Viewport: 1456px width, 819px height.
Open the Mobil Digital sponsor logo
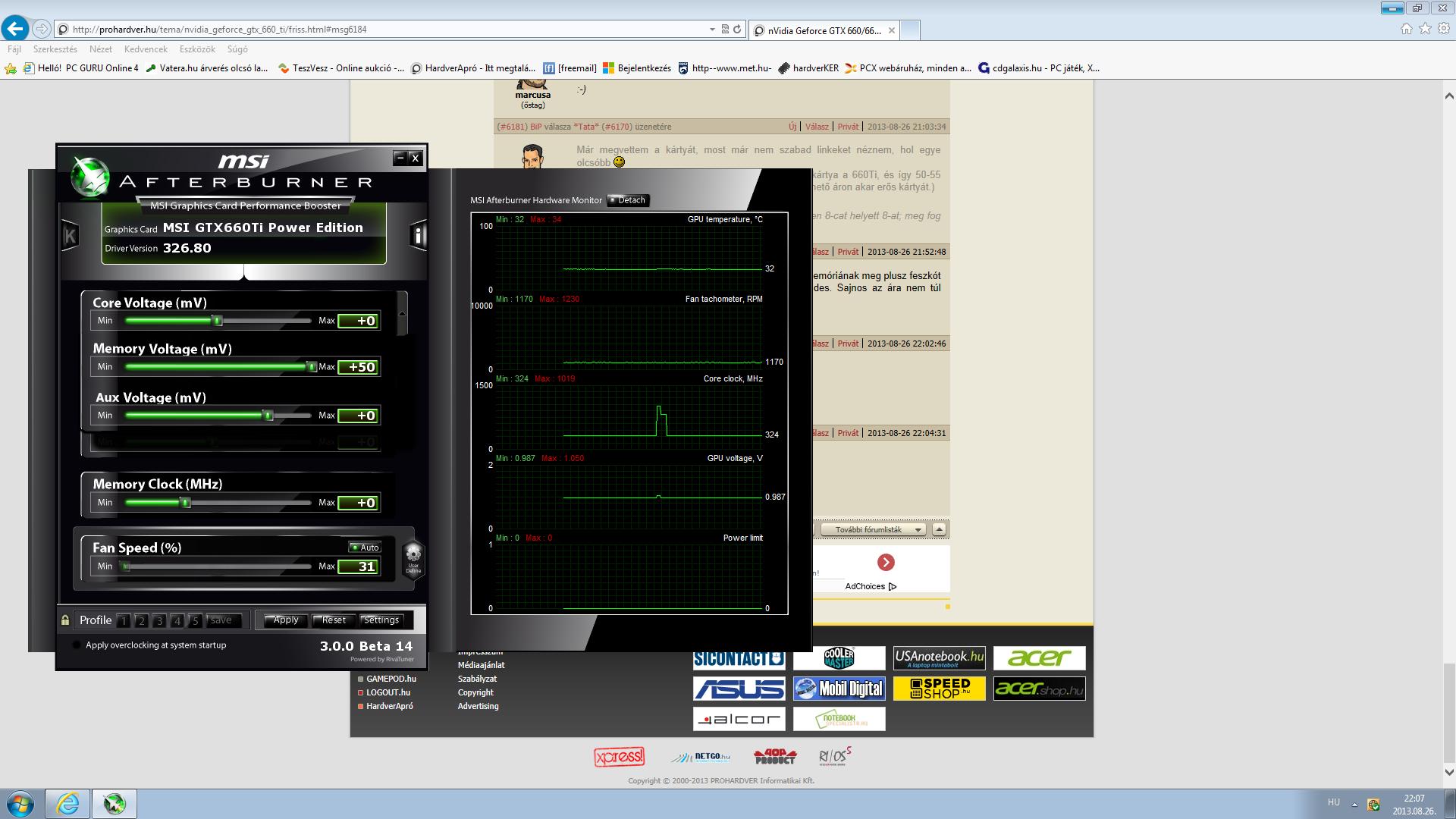(x=839, y=689)
